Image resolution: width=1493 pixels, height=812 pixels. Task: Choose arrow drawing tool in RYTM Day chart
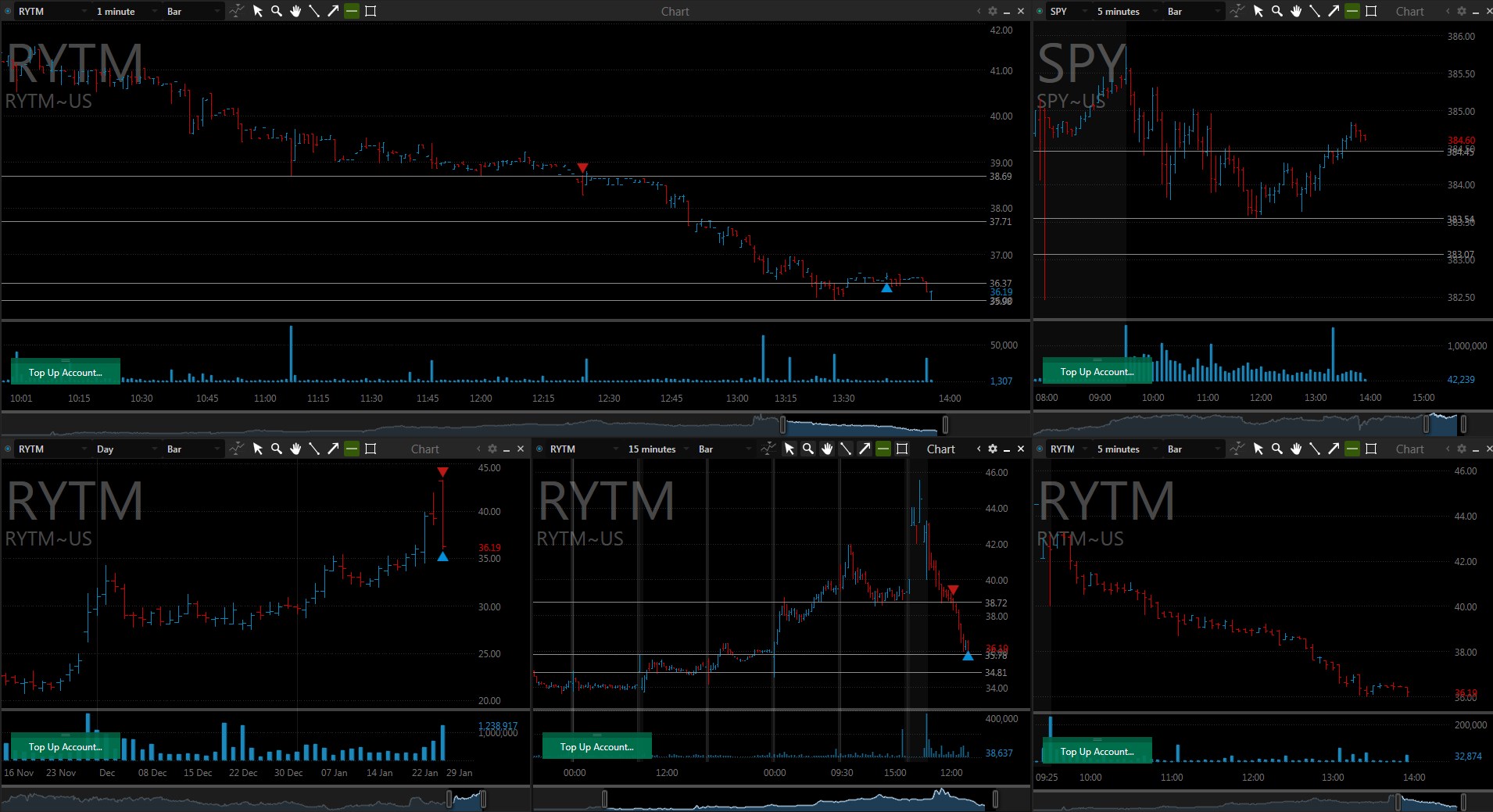pos(333,449)
